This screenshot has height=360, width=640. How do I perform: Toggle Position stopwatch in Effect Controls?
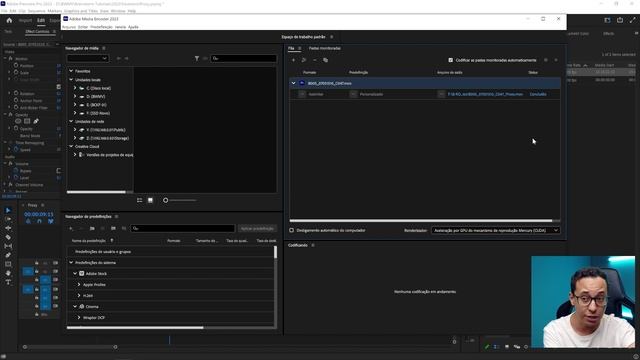[16, 65]
